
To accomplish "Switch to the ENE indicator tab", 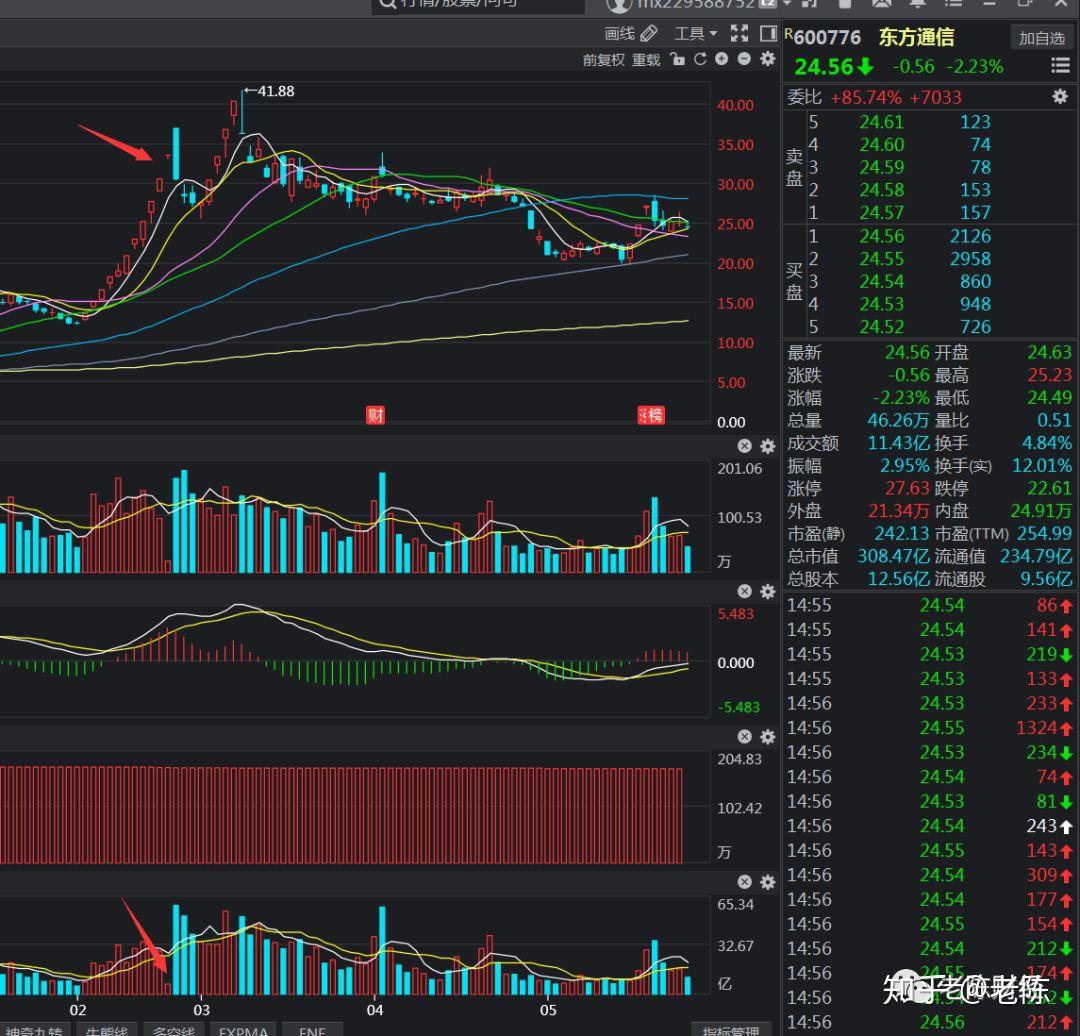I will 312,1030.
